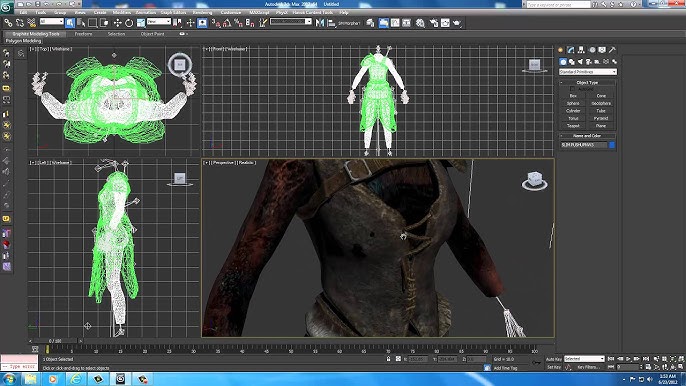Collapse the Name and Color rollout
The width and height of the screenshot is (686, 386).
pyautogui.click(x=587, y=136)
